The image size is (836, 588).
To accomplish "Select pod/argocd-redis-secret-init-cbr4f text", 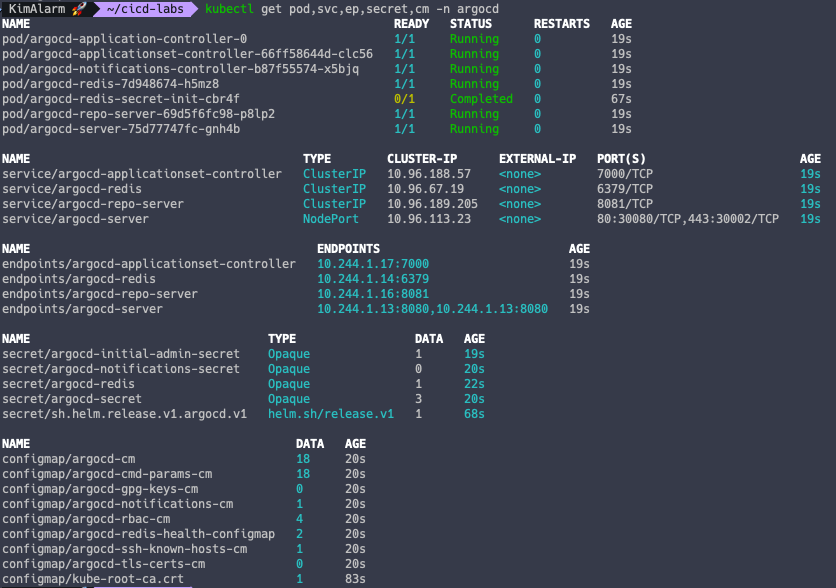I will tap(120, 99).
